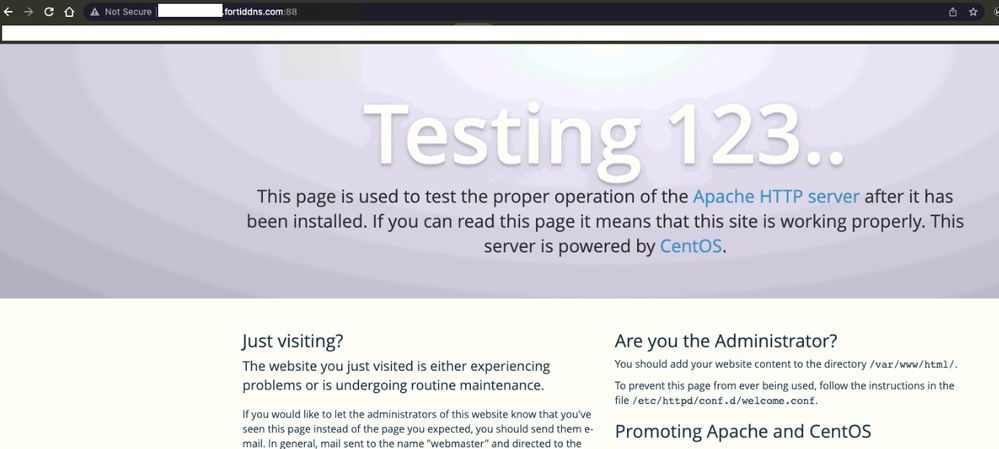This screenshot has width=999, height=449.
Task: Bookmark this page with the star icon
Action: click(973, 11)
